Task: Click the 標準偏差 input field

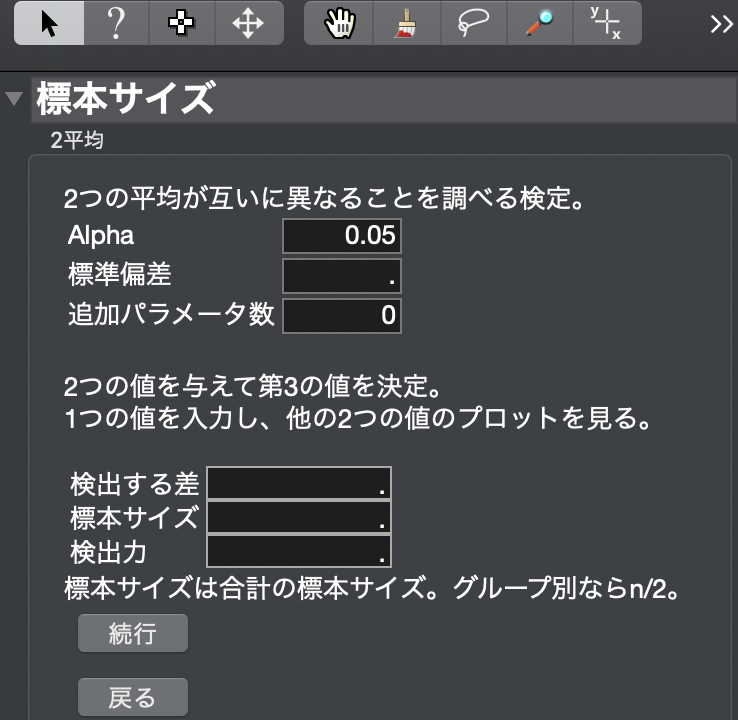Action: (342, 276)
